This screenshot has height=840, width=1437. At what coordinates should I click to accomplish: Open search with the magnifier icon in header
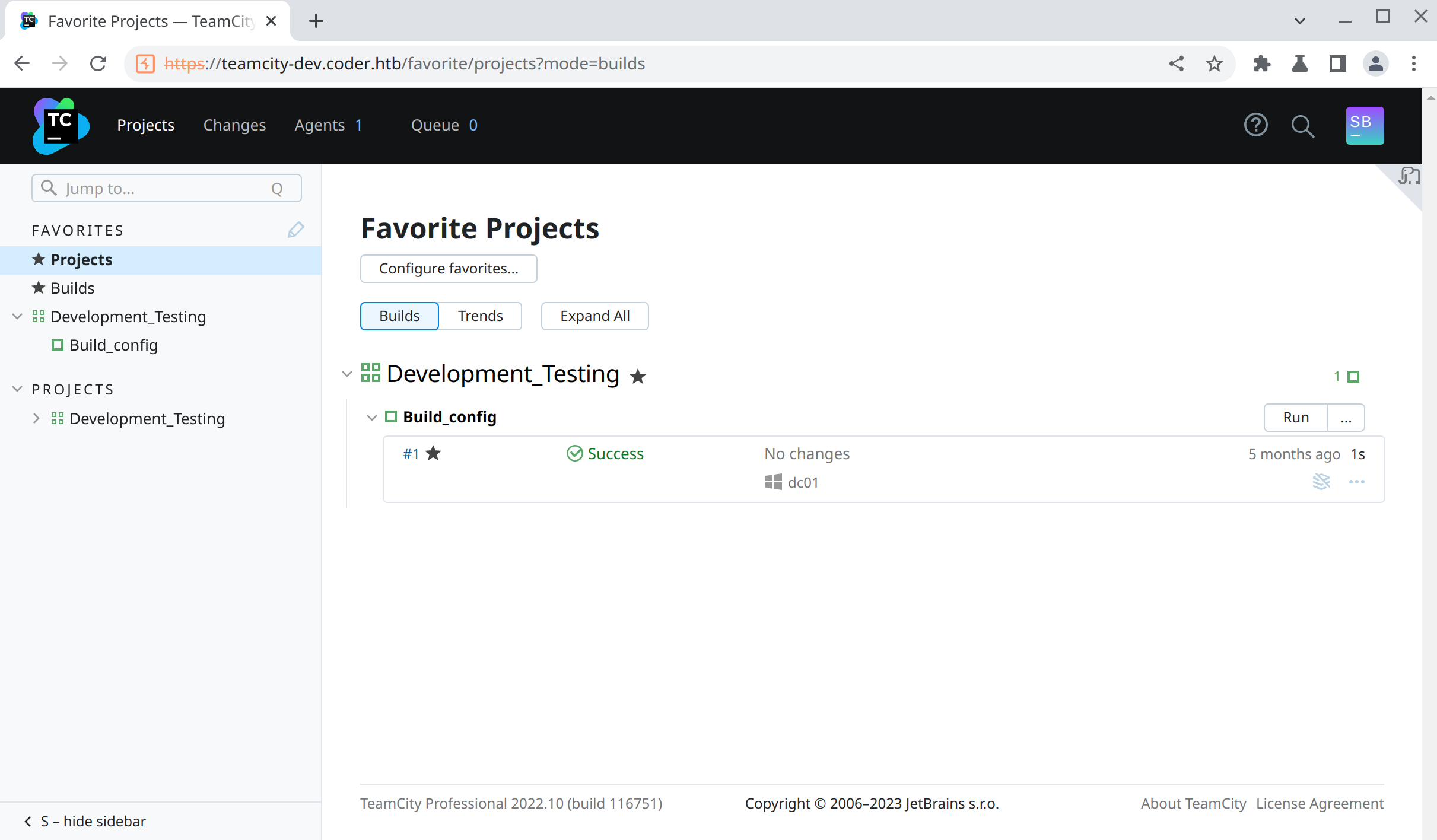tap(1303, 126)
